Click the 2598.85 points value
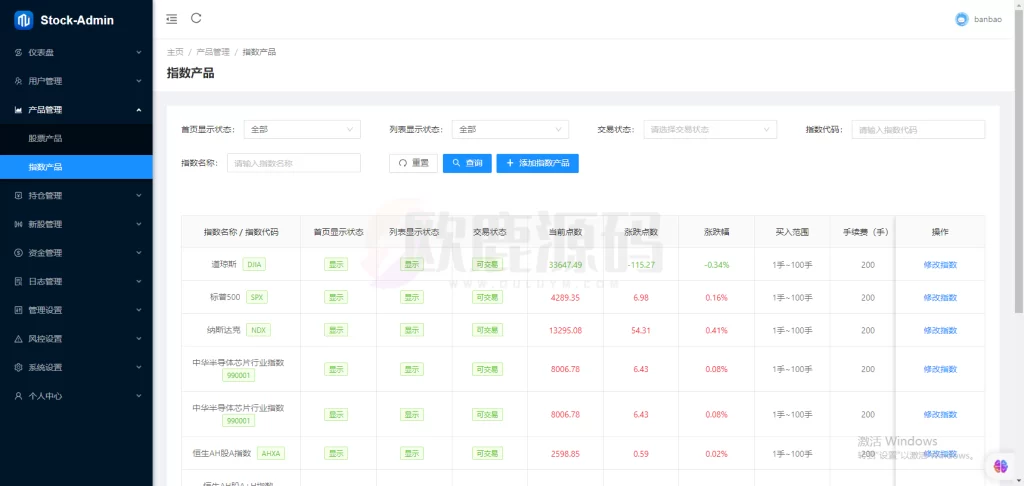1024x486 pixels. 566,453
